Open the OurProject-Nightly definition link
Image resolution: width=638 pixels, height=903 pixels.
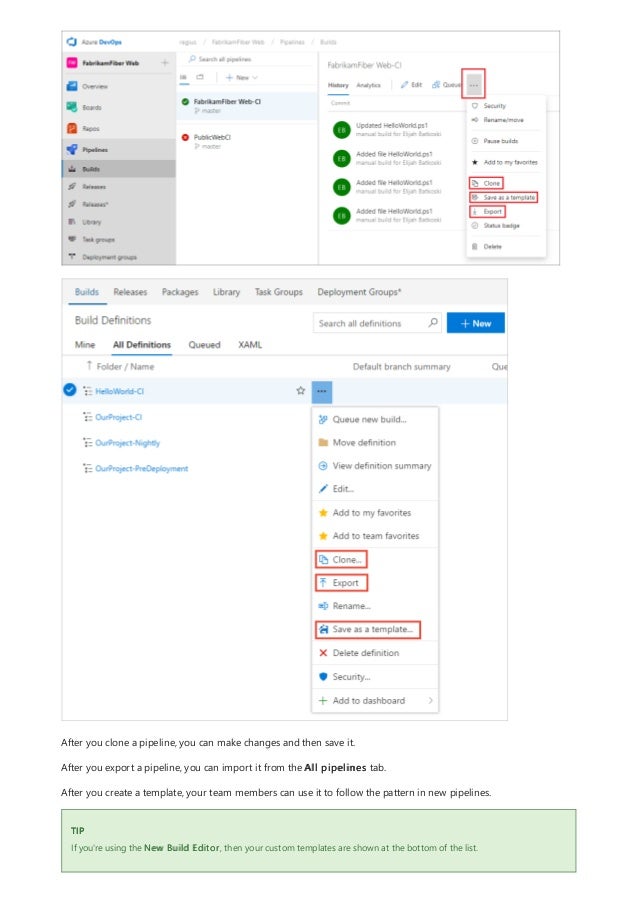pyautogui.click(x=128, y=443)
